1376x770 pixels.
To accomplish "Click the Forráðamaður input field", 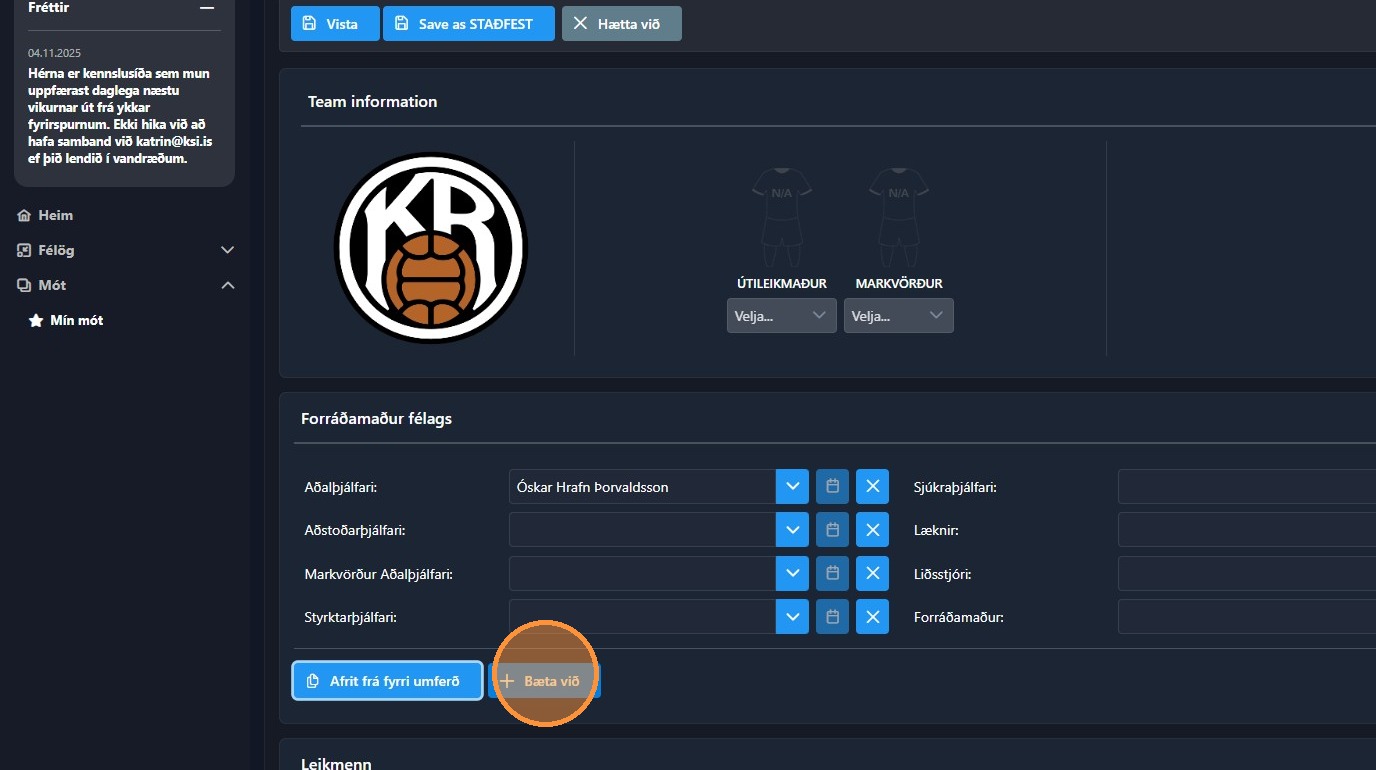I will tap(1247, 617).
